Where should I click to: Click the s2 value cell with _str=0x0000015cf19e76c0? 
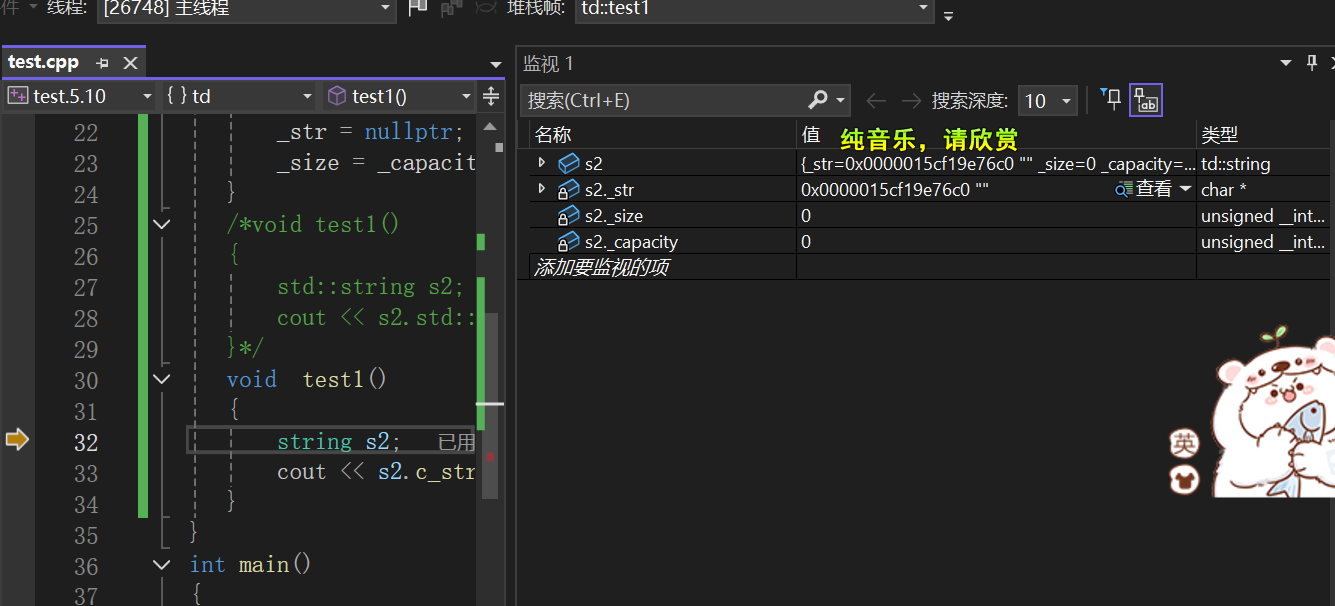click(x=997, y=163)
